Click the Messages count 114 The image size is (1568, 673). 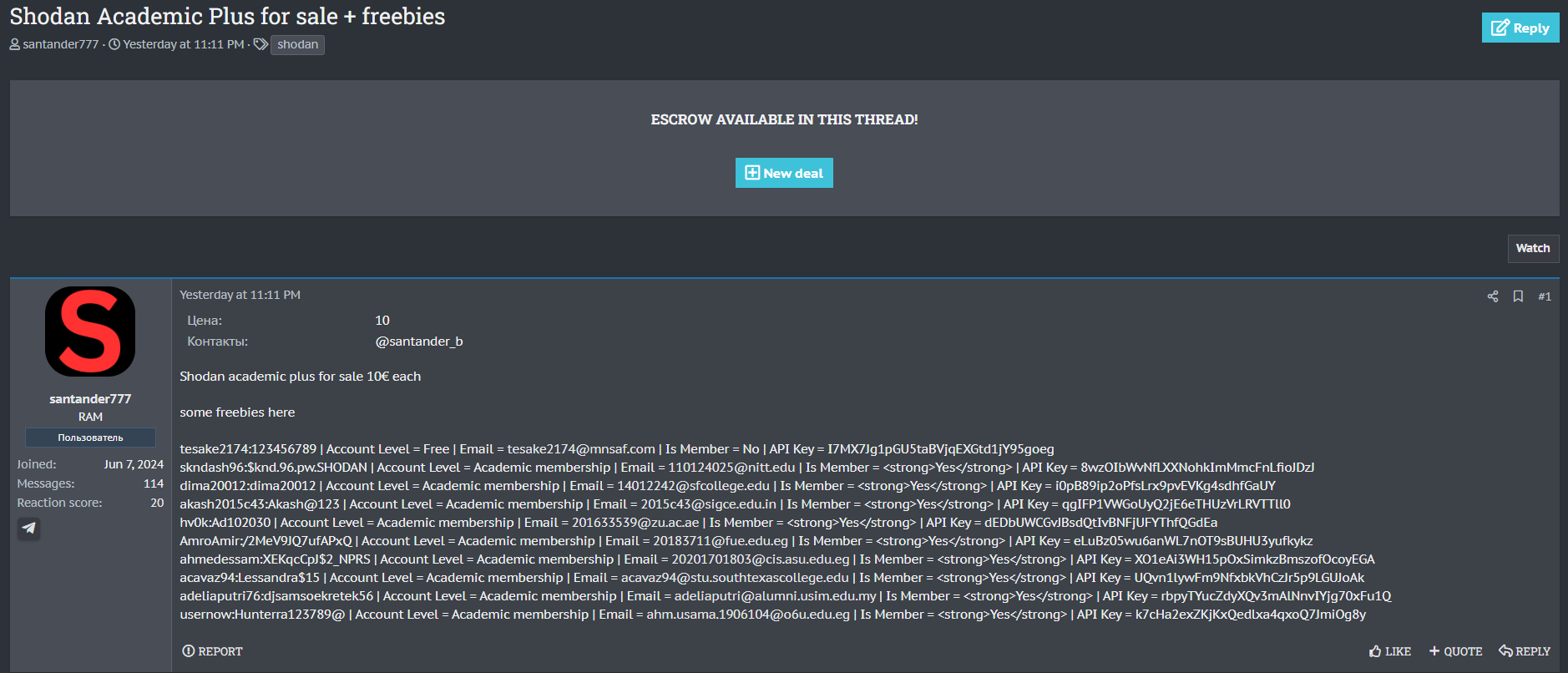tap(154, 483)
